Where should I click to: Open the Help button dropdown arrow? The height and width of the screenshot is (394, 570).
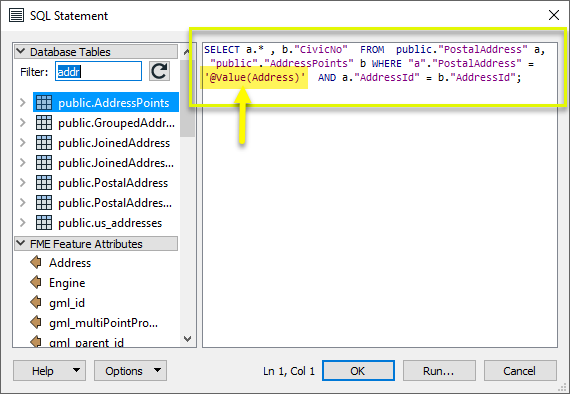pyautogui.click(x=76, y=370)
